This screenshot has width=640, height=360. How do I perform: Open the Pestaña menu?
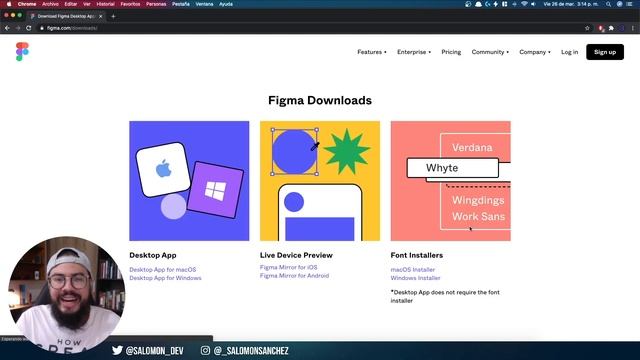(x=181, y=4)
